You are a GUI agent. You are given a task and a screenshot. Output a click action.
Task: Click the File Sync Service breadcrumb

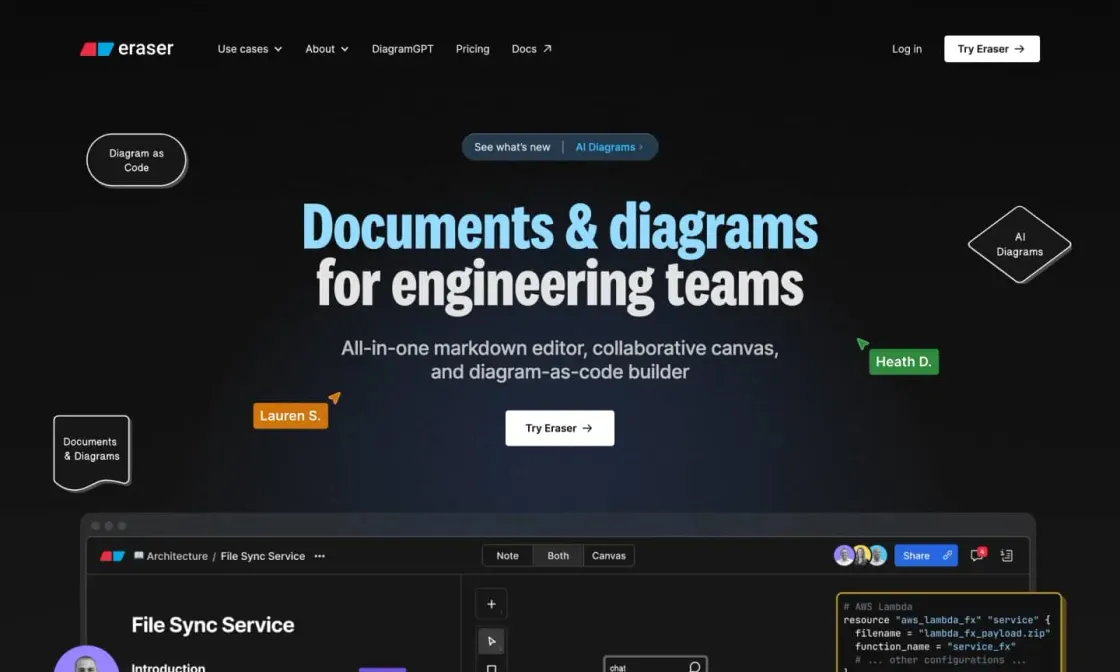click(262, 556)
